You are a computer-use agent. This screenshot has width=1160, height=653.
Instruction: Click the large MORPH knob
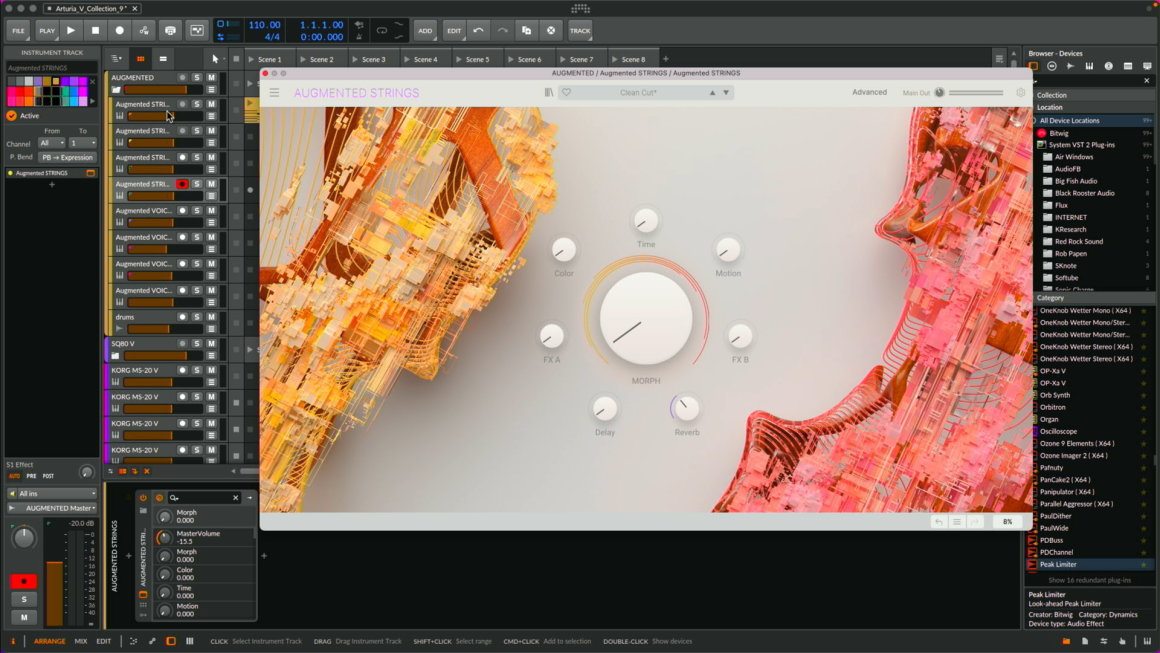point(646,319)
